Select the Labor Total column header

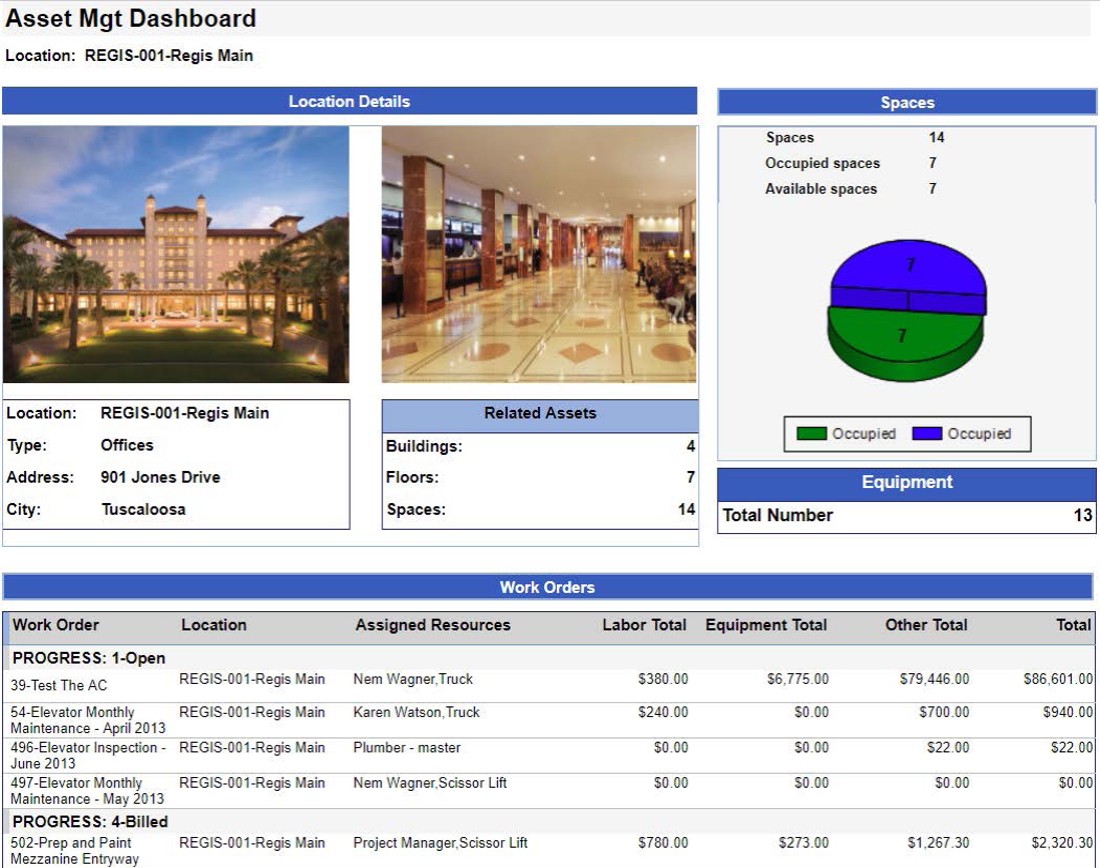tap(644, 625)
